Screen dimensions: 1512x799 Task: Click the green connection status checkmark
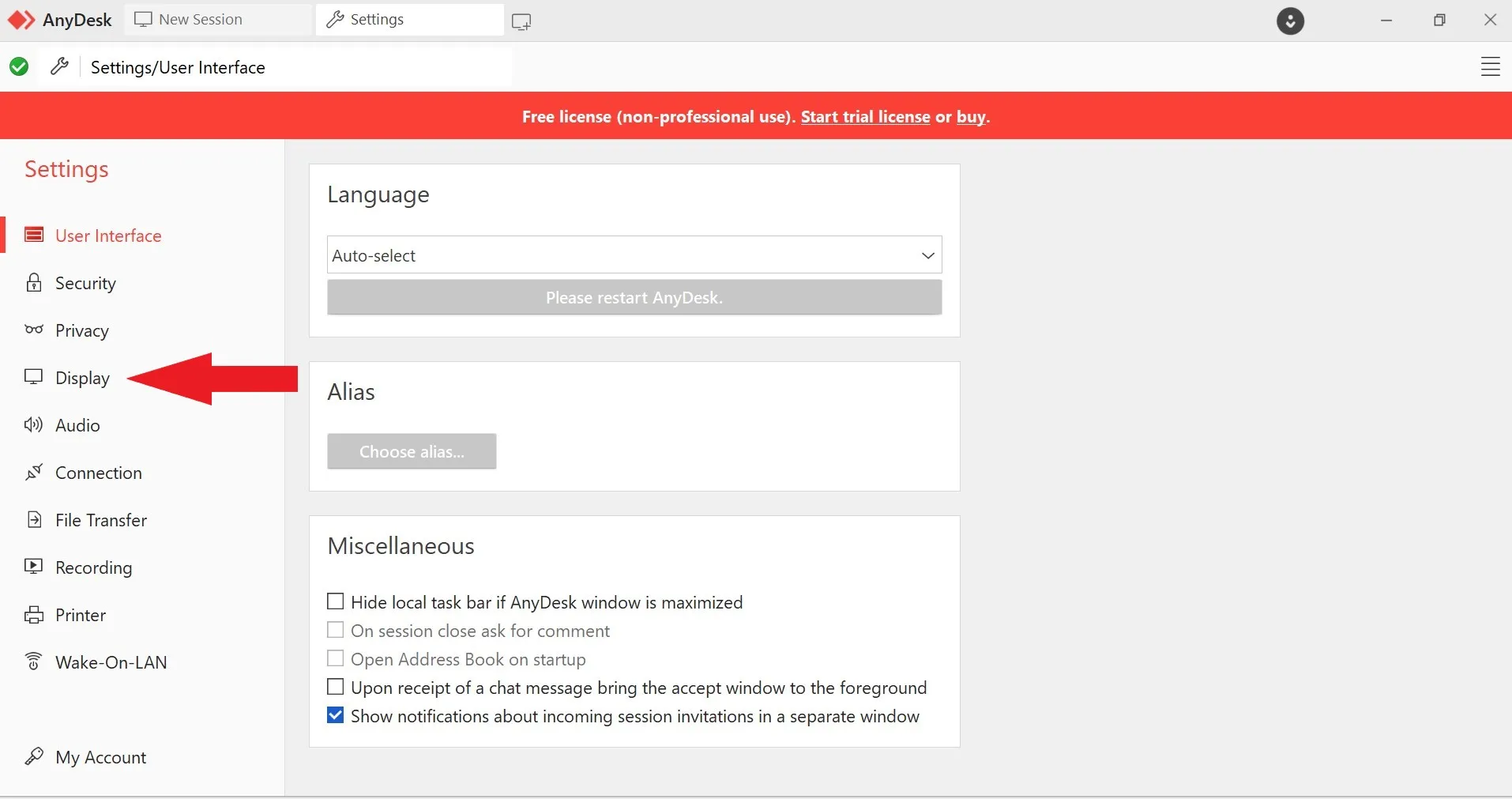(20, 67)
